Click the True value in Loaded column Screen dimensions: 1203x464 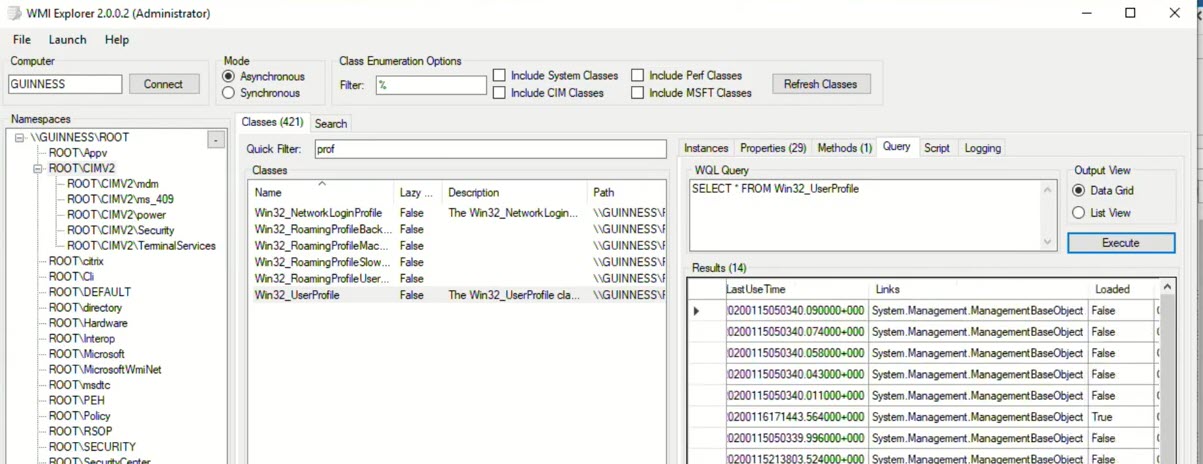[1121, 417]
